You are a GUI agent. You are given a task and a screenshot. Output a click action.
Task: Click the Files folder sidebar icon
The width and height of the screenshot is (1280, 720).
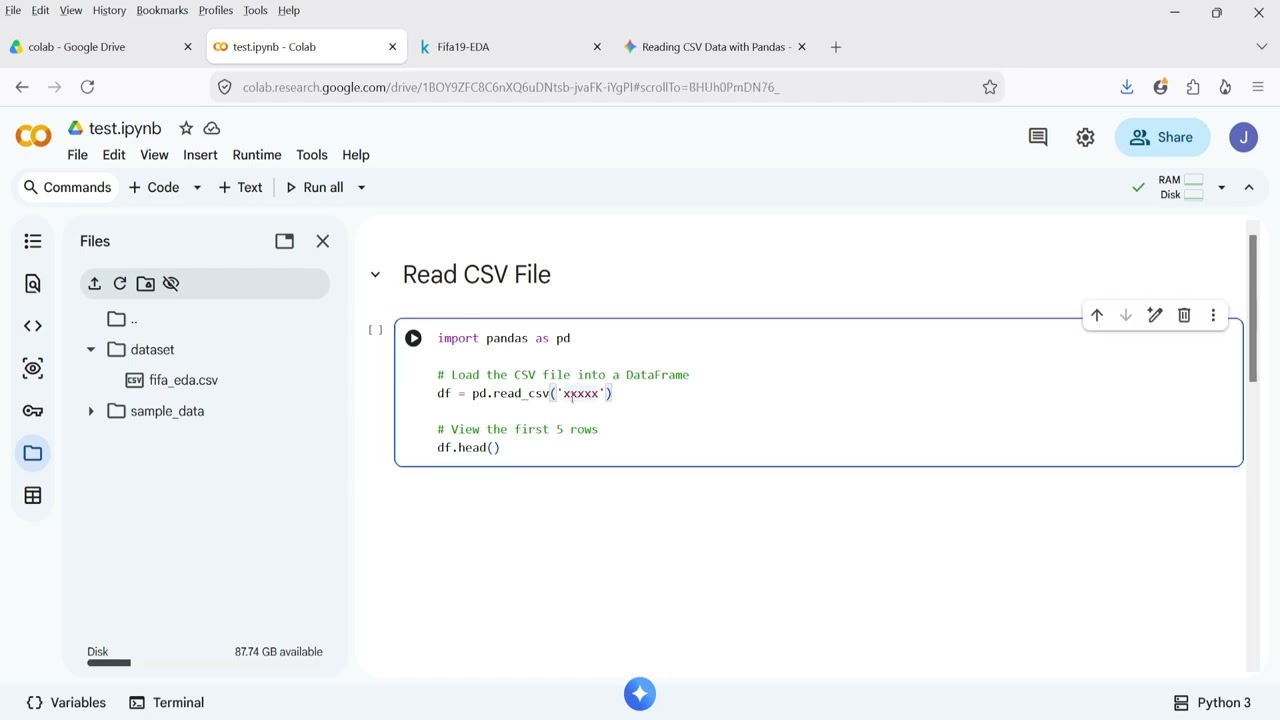pyautogui.click(x=33, y=453)
